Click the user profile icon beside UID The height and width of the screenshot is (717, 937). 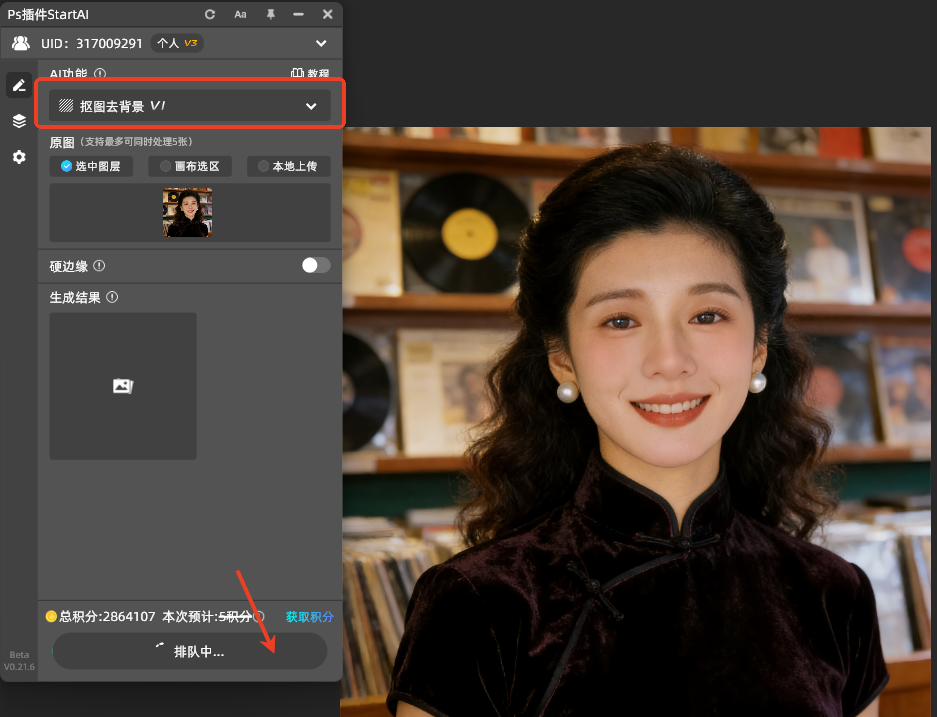pos(21,43)
